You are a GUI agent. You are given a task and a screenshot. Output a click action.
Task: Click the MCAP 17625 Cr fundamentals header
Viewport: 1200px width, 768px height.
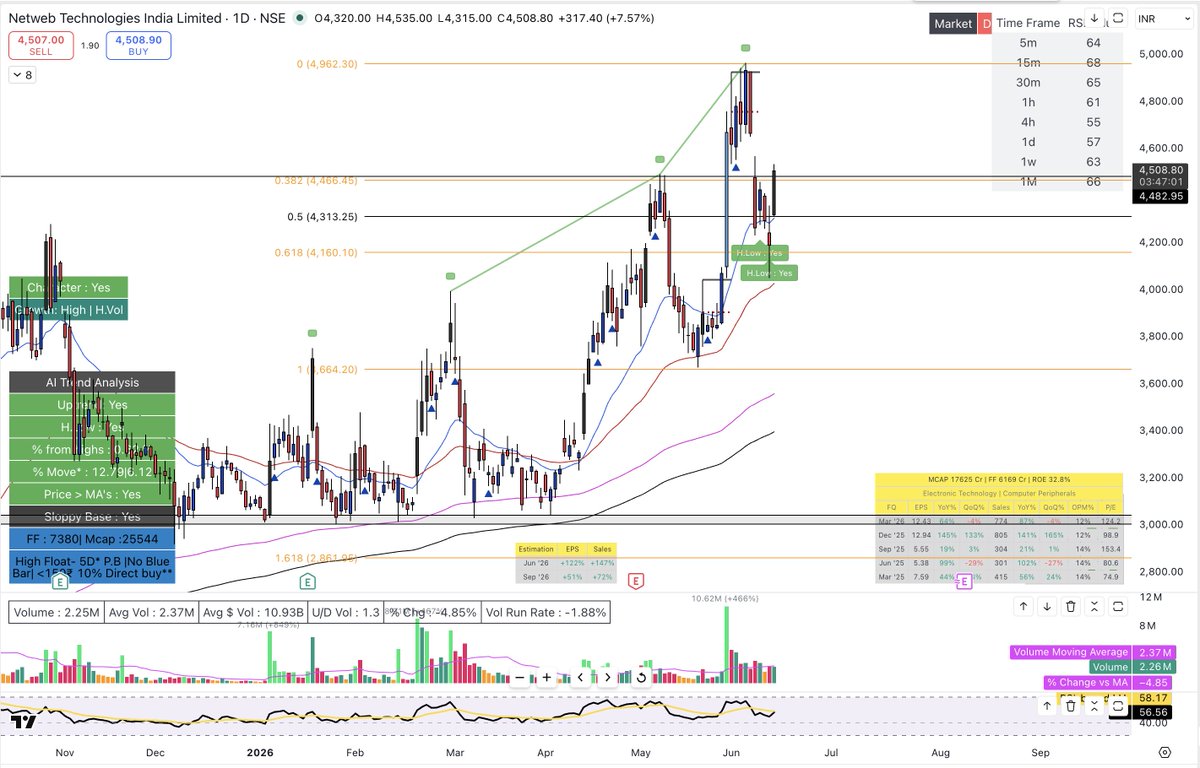click(999, 480)
